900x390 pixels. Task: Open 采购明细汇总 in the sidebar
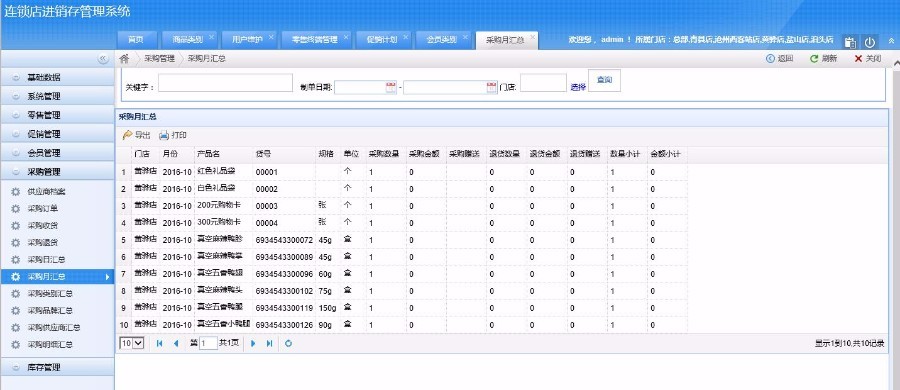pyautogui.click(x=57, y=345)
